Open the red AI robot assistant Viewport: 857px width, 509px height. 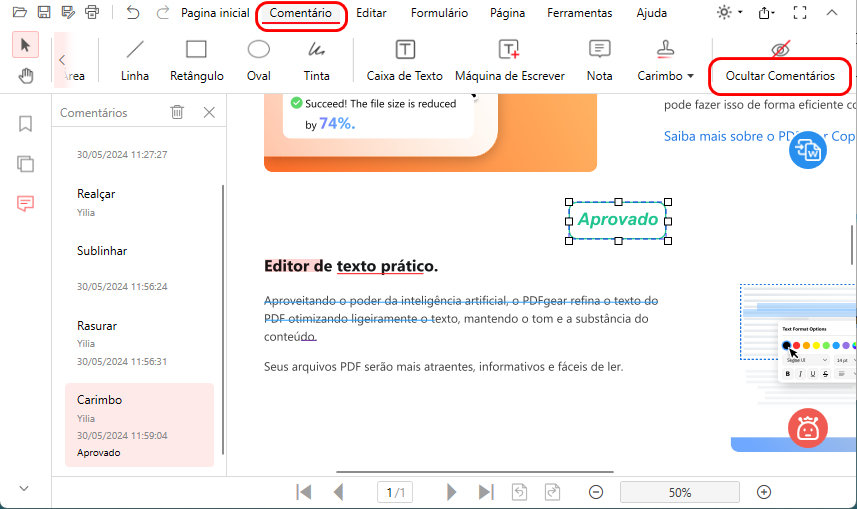coord(807,428)
